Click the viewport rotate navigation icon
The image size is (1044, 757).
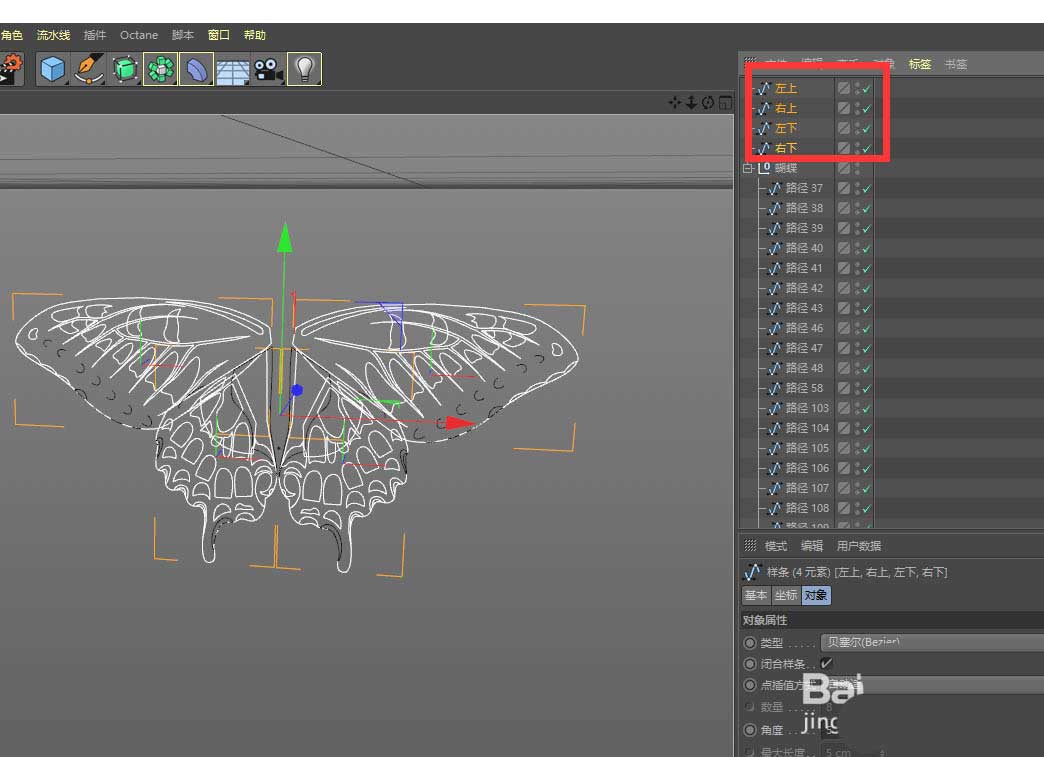[708, 103]
